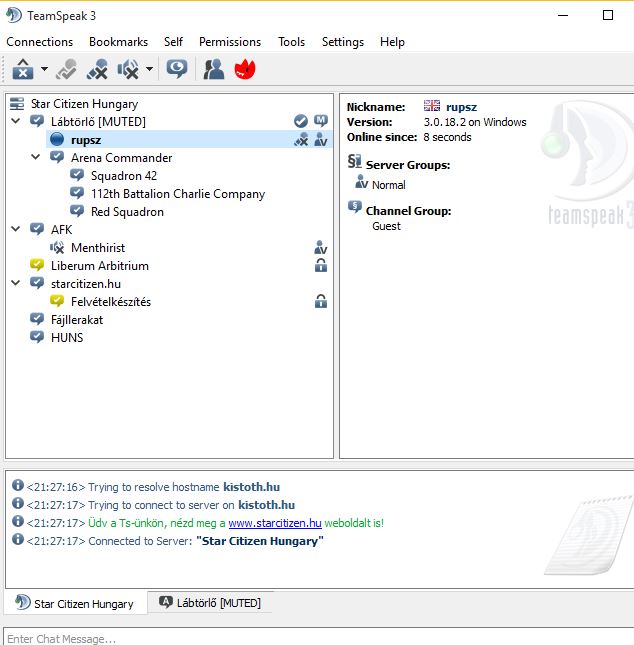
Task: Select the Squadron 42 channel
Action: (124, 176)
